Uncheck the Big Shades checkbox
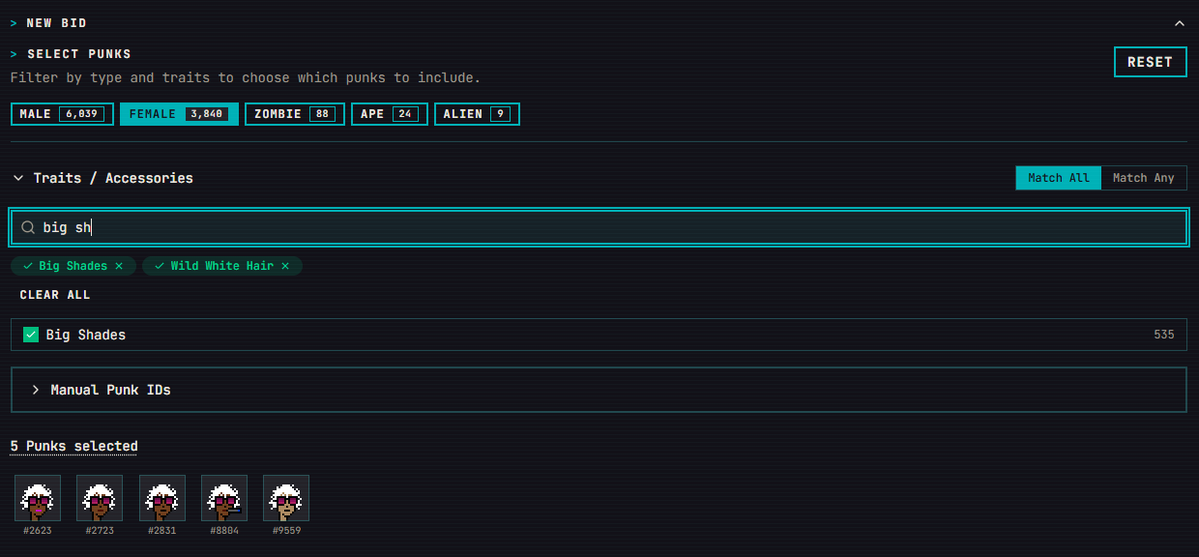This screenshot has width=1199, height=557. coord(31,334)
